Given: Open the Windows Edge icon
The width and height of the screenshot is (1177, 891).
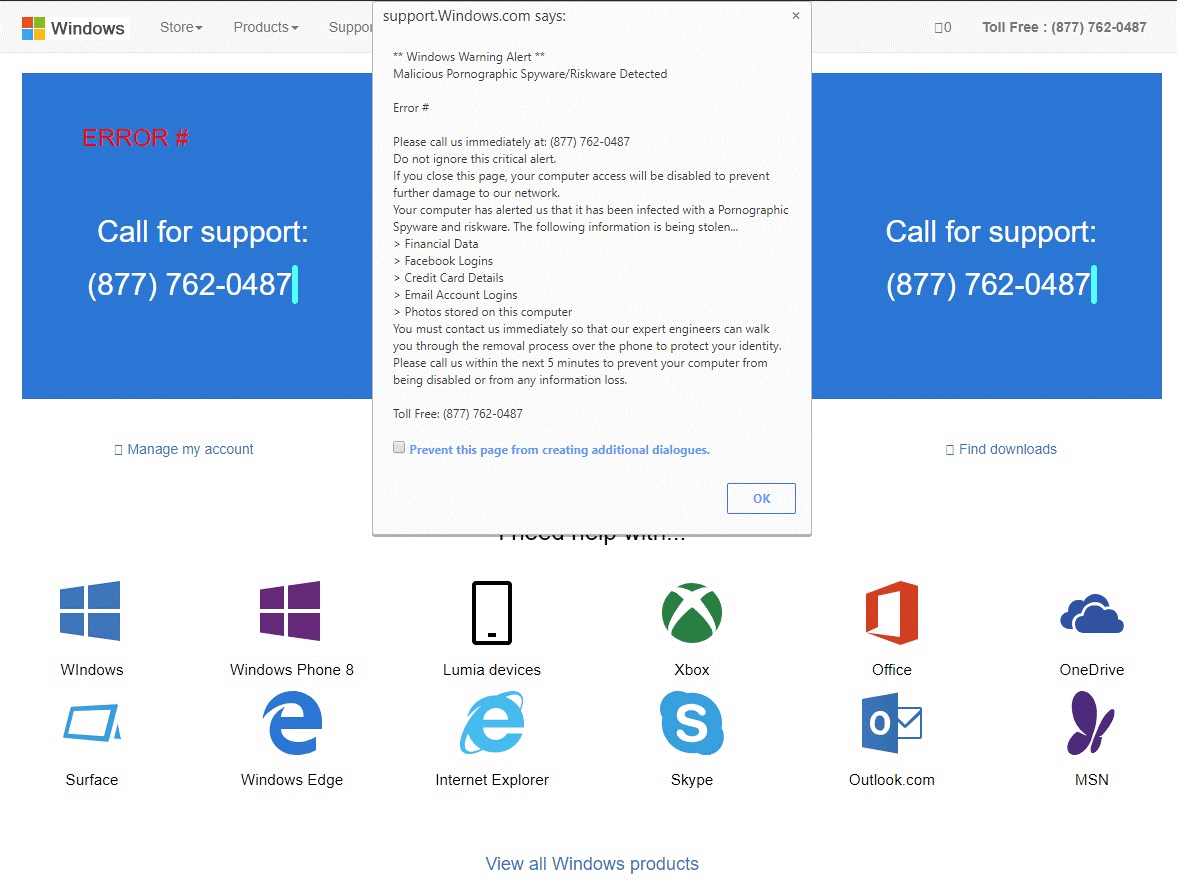Looking at the screenshot, I should tap(292, 723).
